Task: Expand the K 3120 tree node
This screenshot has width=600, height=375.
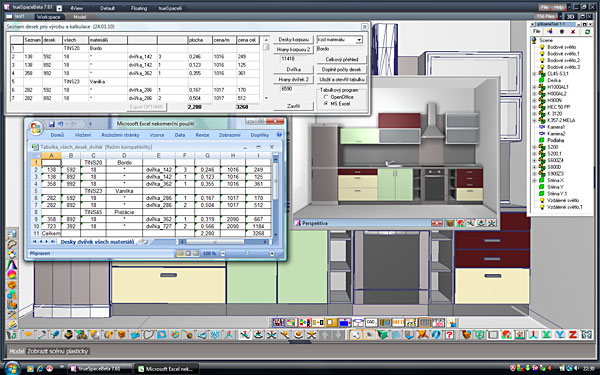Action: pos(535,114)
